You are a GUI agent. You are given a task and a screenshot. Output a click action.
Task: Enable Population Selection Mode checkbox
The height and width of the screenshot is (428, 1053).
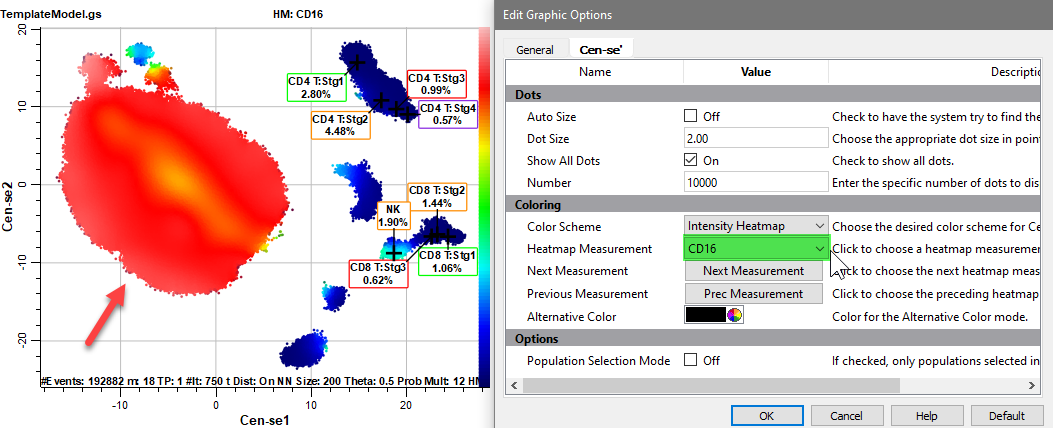click(690, 360)
